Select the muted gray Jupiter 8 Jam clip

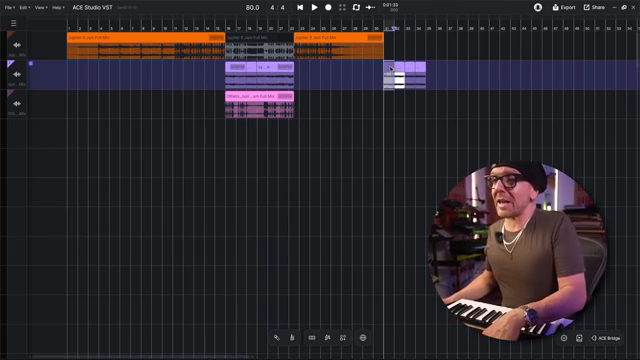click(259, 46)
